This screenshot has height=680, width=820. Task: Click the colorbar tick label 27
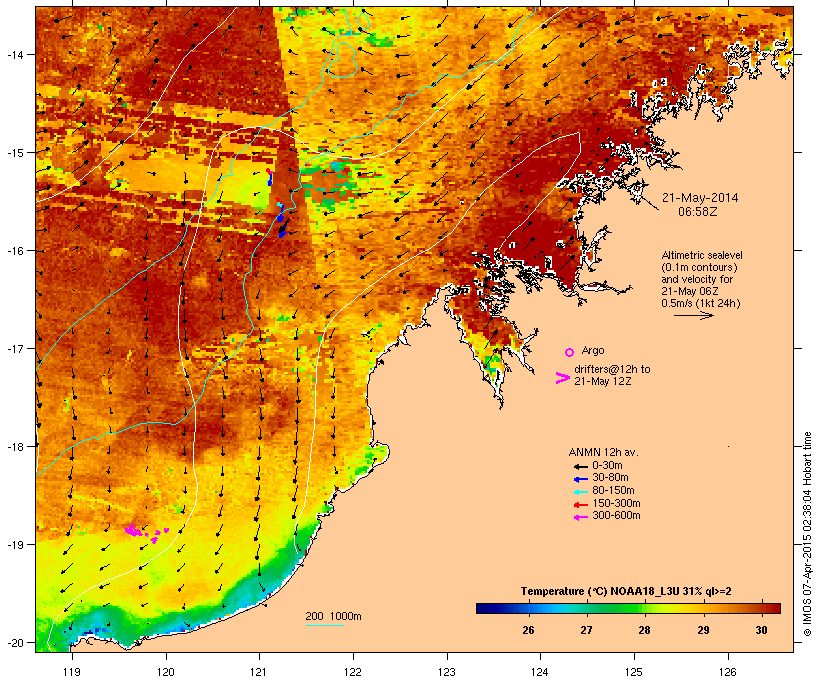[x=586, y=630]
